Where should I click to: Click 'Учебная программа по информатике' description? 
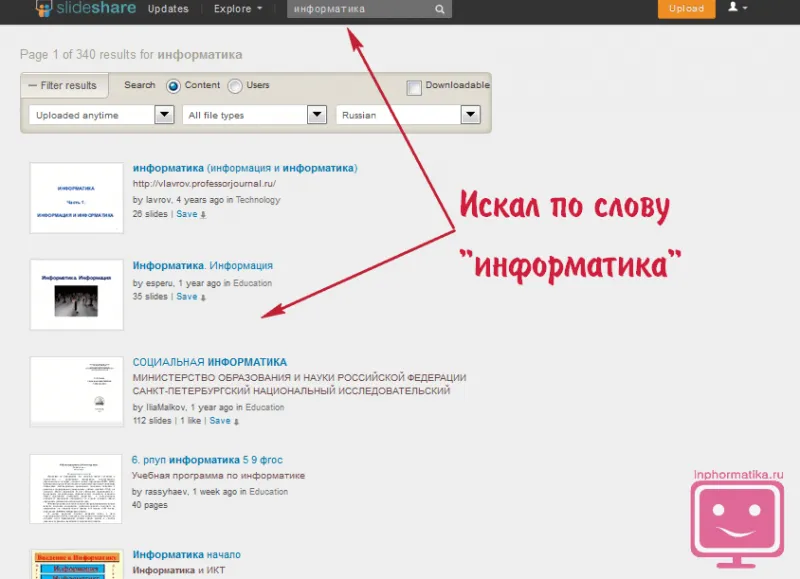pos(218,475)
